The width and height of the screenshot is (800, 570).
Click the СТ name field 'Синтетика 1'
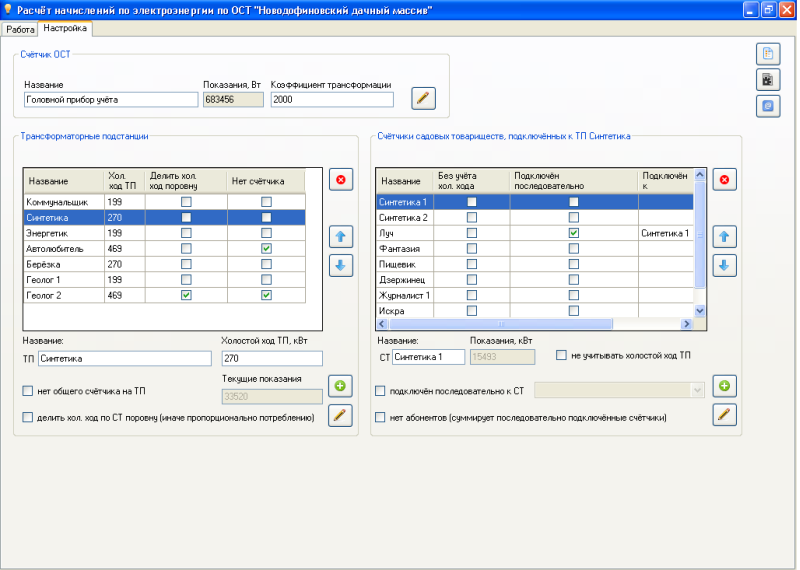point(429,357)
